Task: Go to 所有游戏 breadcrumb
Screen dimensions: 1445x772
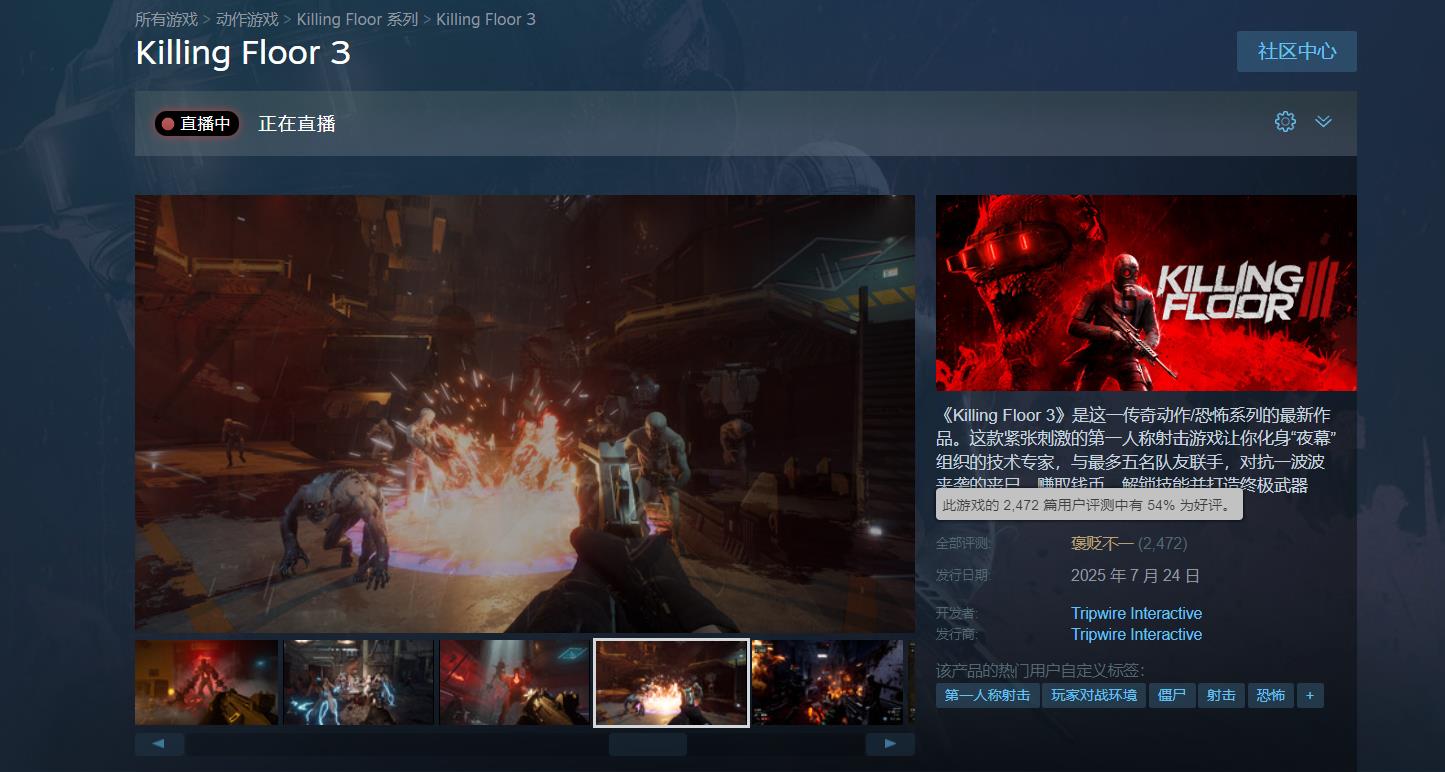Action: click(x=166, y=19)
